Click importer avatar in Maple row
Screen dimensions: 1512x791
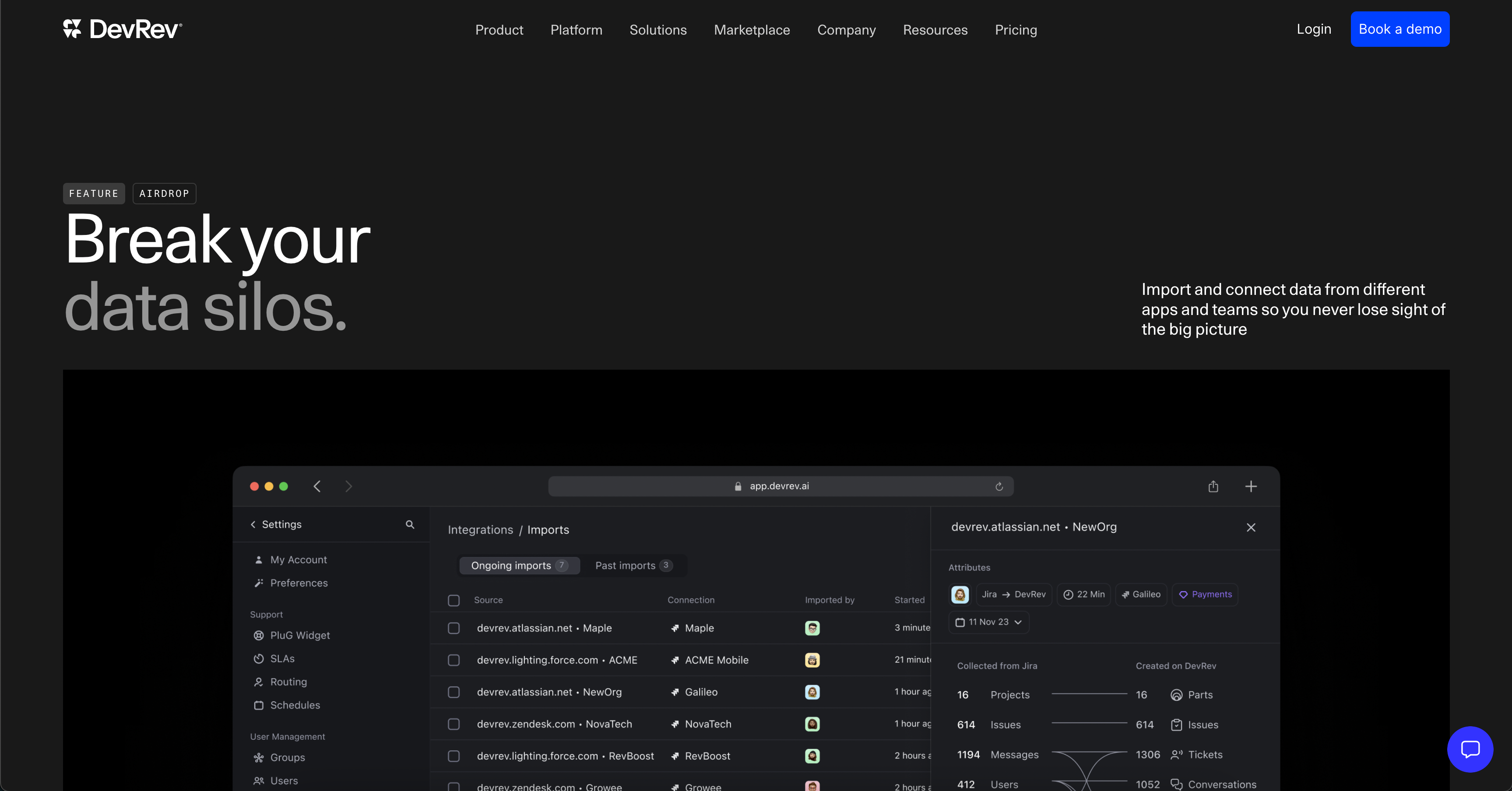(812, 628)
